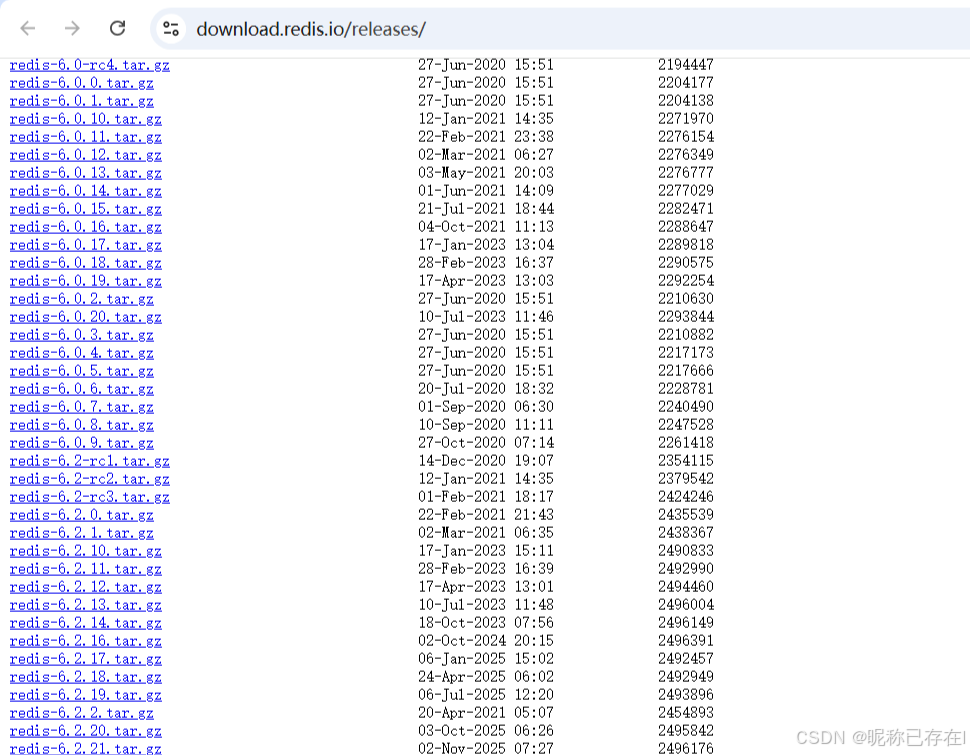Download redis-6.2-rc1.tar.gz
The image size is (970, 755).
(x=90, y=461)
